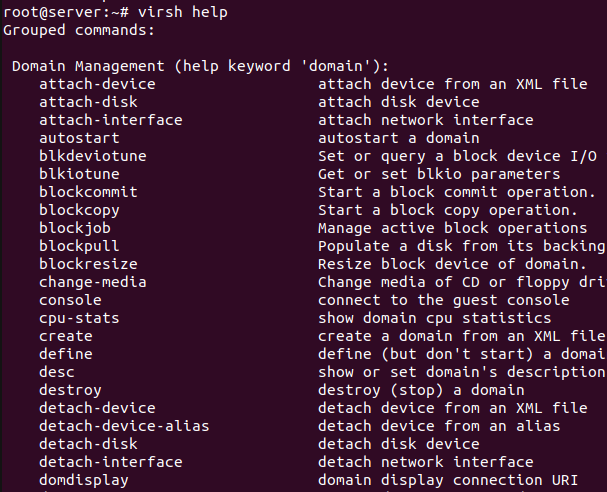Click the domdisplay command name
This screenshot has height=492, width=607.
[84, 480]
